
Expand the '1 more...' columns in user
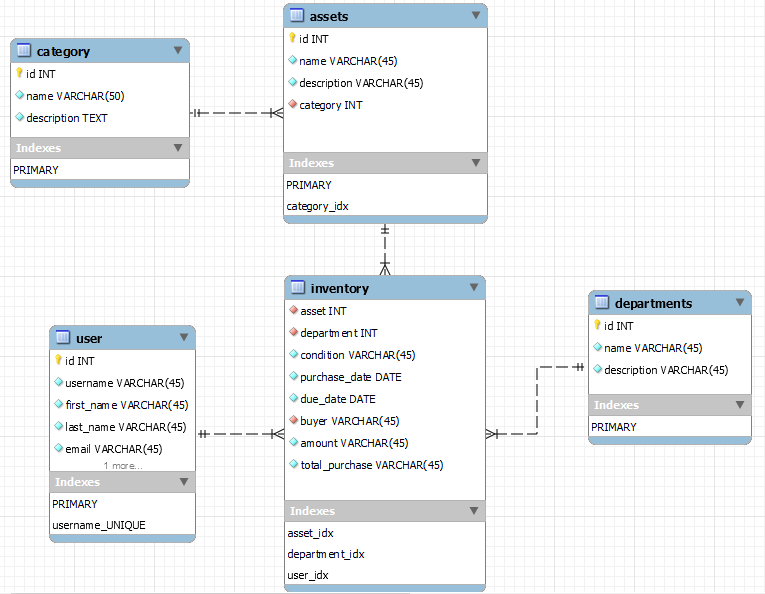[x=122, y=466]
